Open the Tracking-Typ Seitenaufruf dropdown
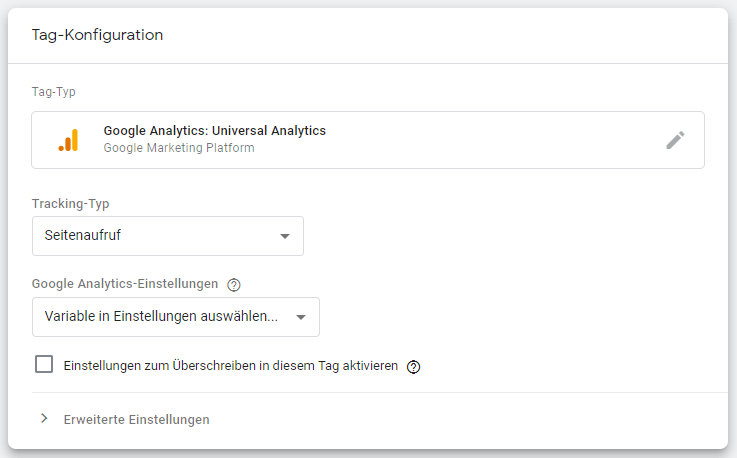 click(168, 236)
